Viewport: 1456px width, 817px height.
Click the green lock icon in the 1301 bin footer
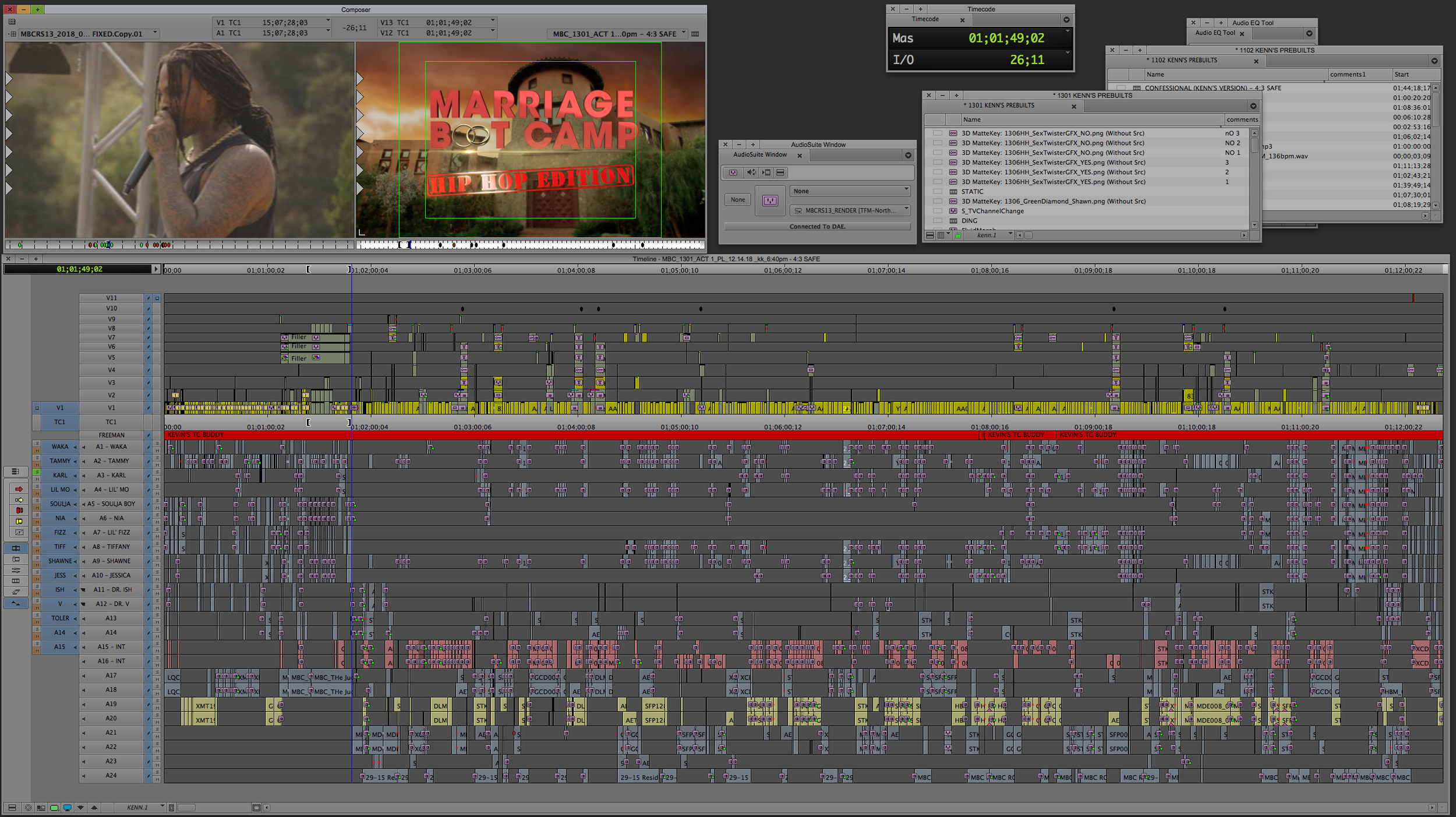click(958, 235)
